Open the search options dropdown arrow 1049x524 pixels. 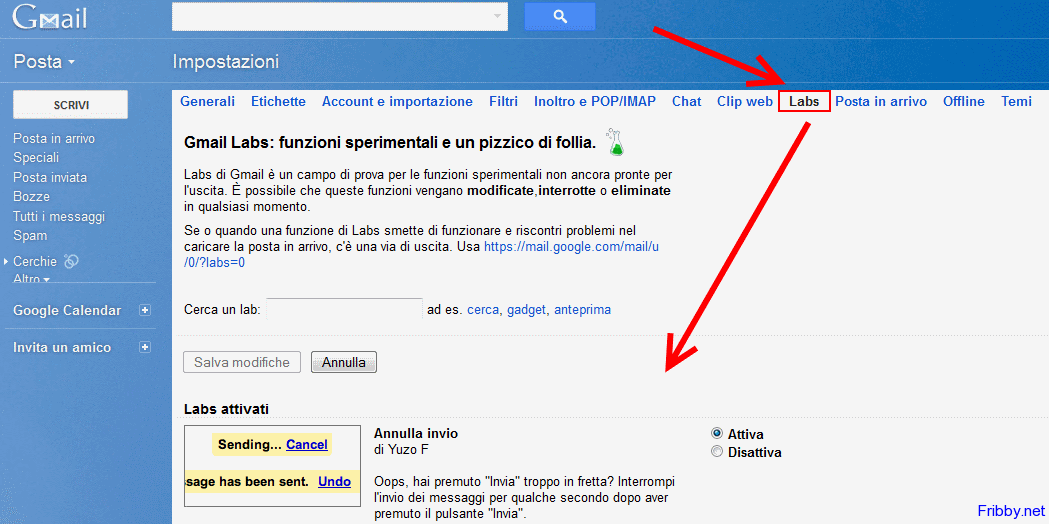(497, 16)
